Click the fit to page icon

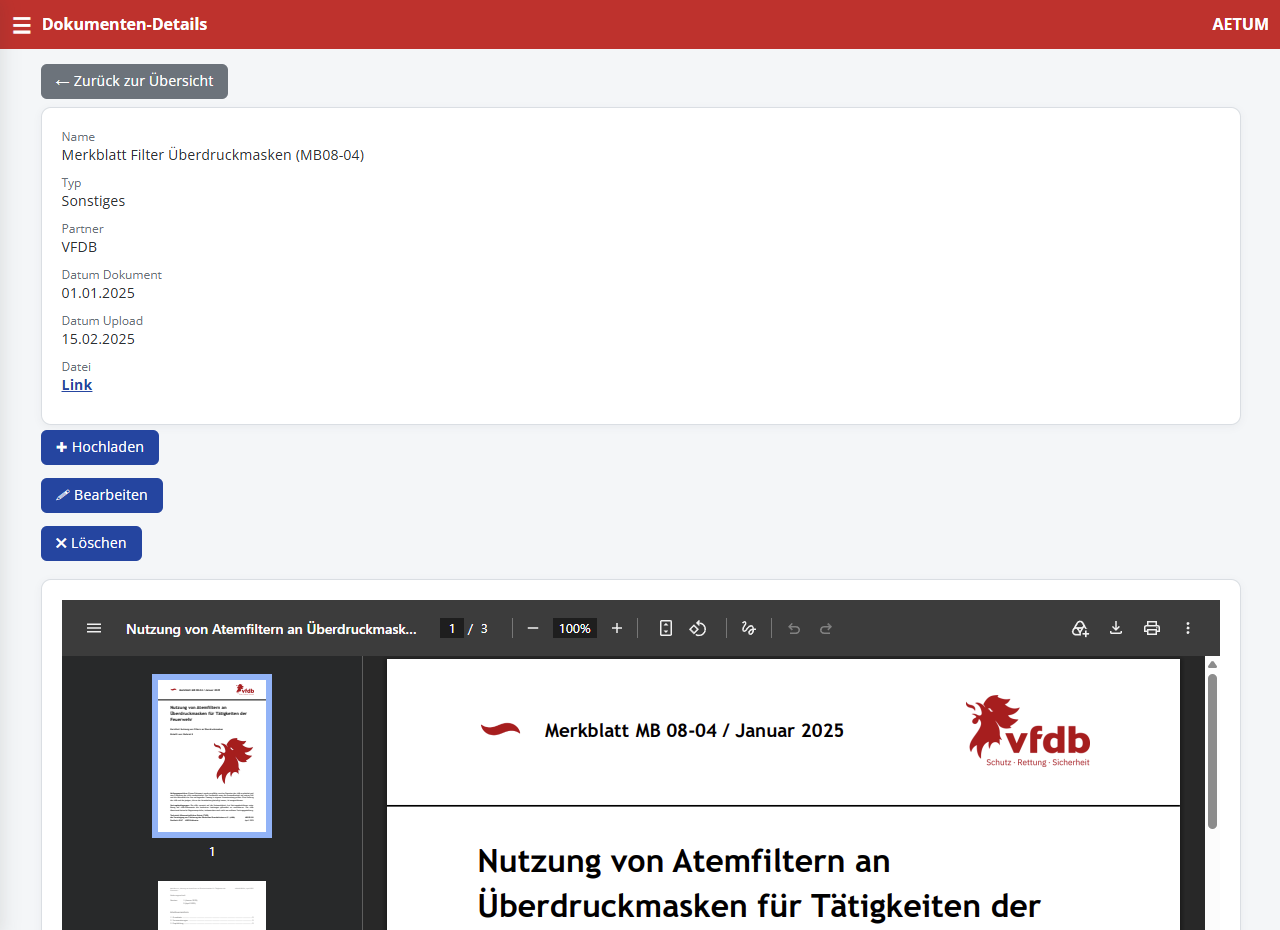(666, 628)
